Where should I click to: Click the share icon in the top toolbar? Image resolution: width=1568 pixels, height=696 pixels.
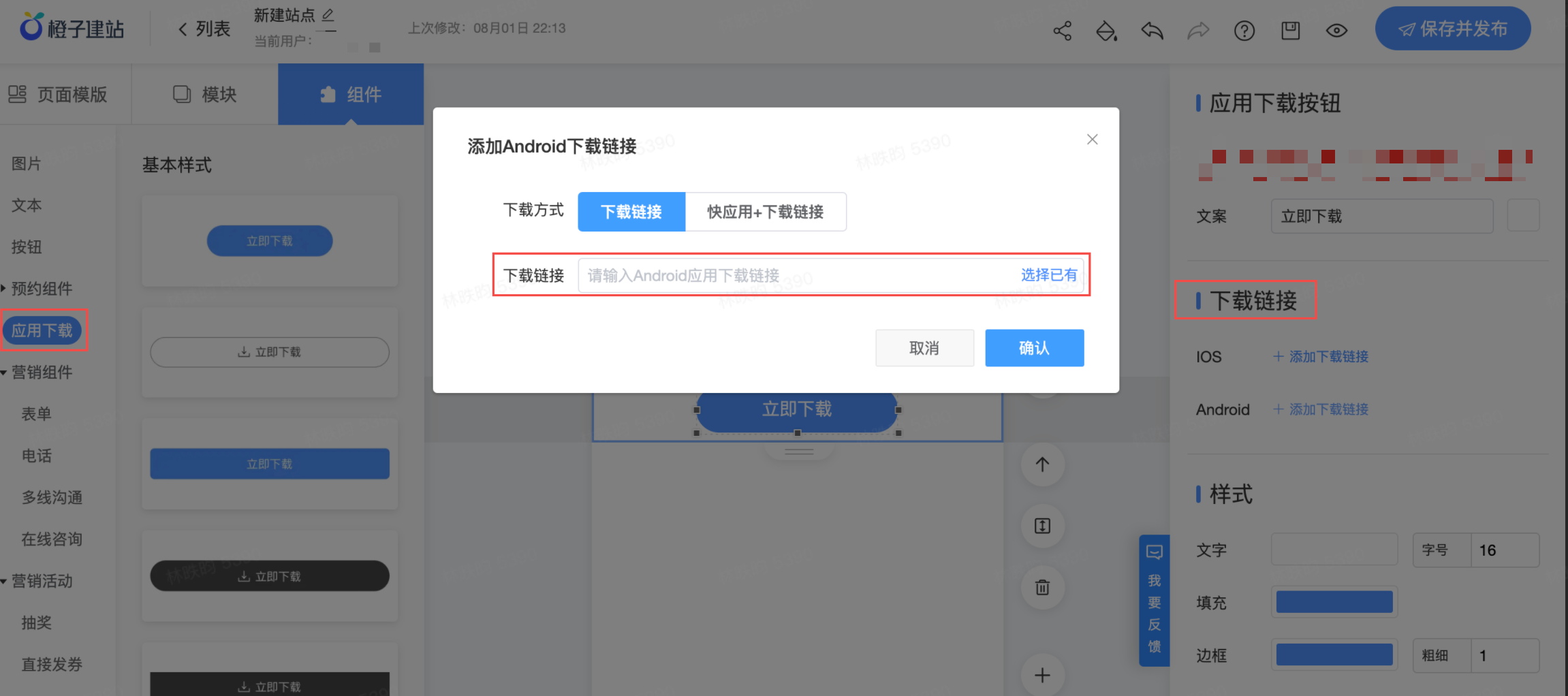pyautogui.click(x=1063, y=30)
